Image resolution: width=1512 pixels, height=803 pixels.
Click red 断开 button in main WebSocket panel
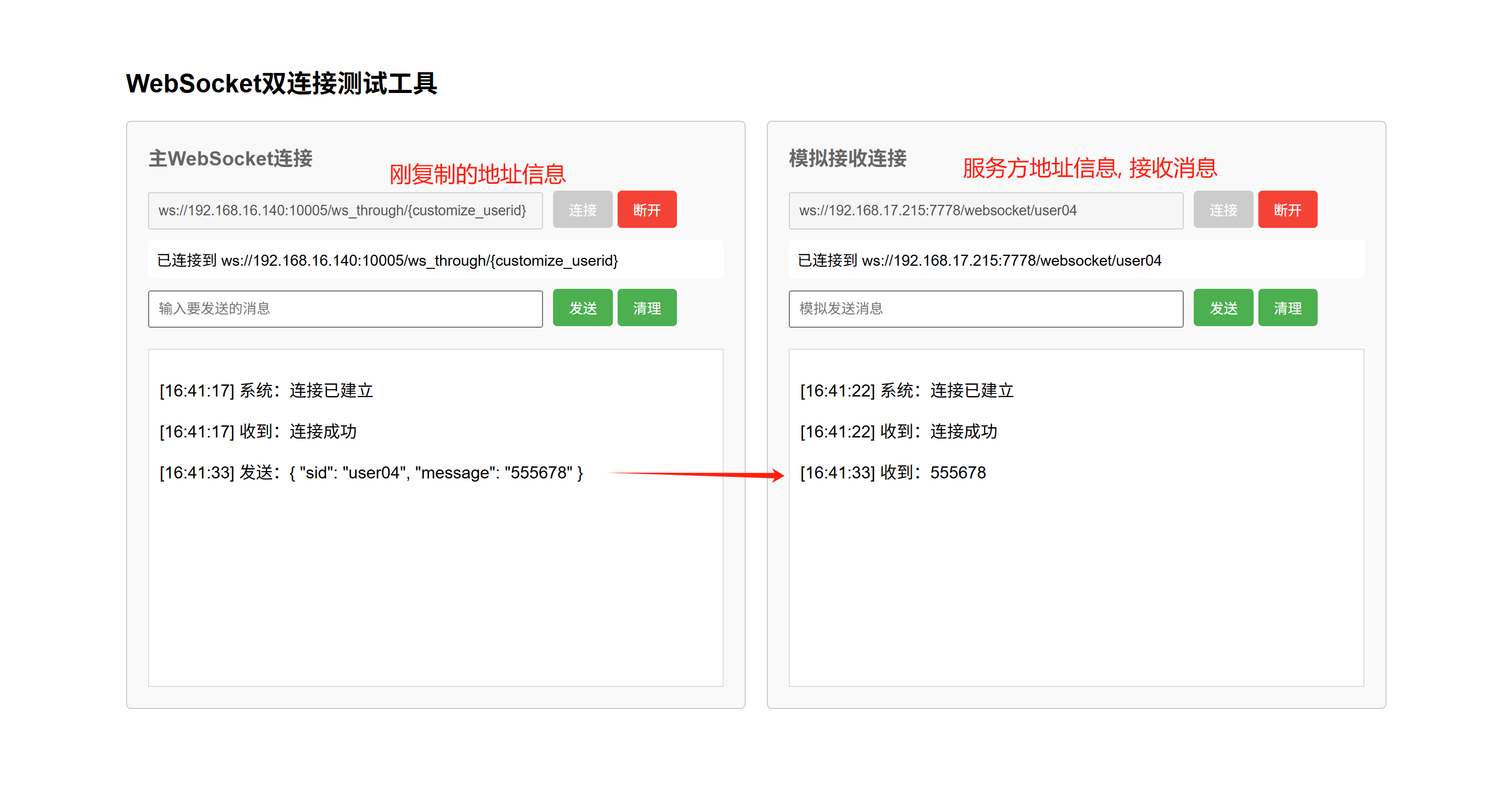pos(646,210)
